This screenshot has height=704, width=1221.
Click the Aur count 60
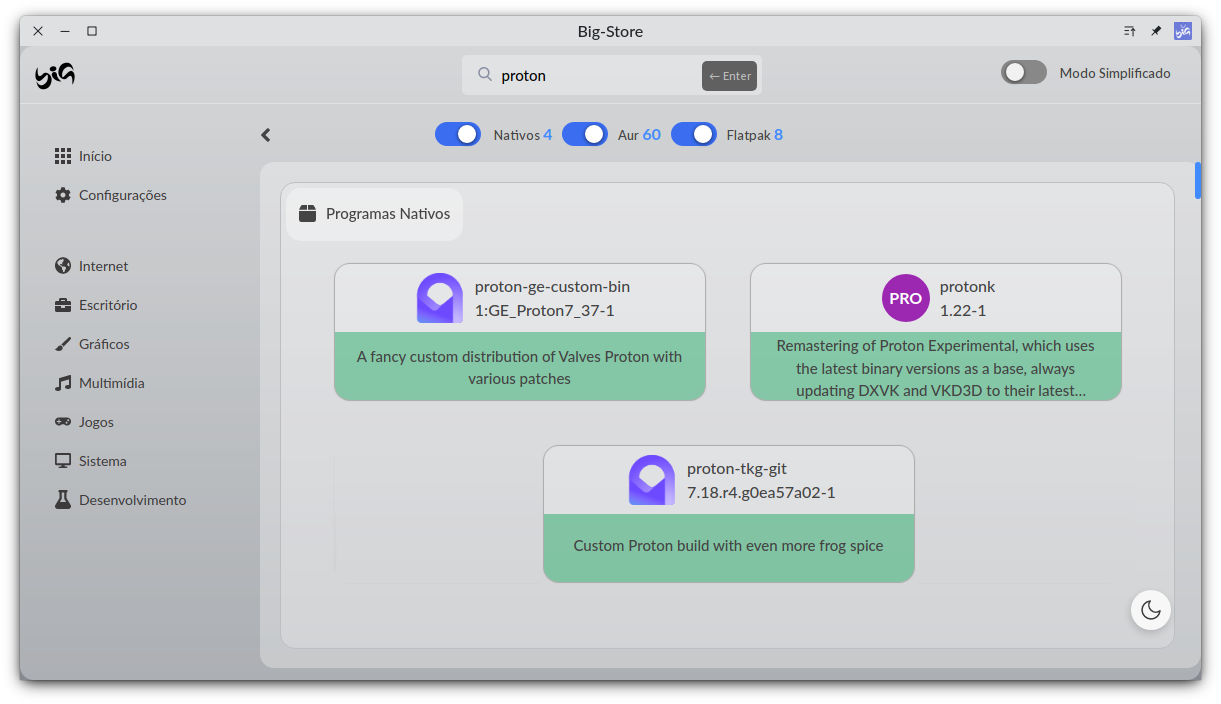pos(652,134)
